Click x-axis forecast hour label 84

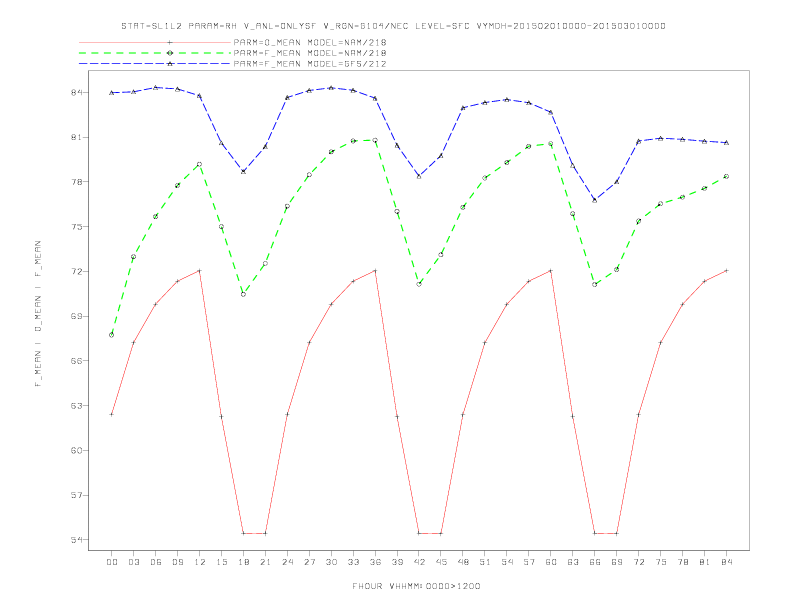[x=727, y=562]
